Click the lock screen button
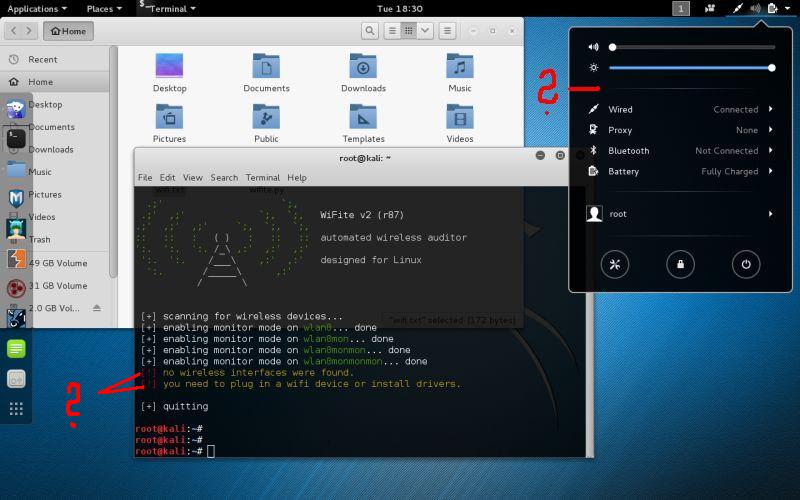Screen dimensions: 800x500 click(680, 265)
